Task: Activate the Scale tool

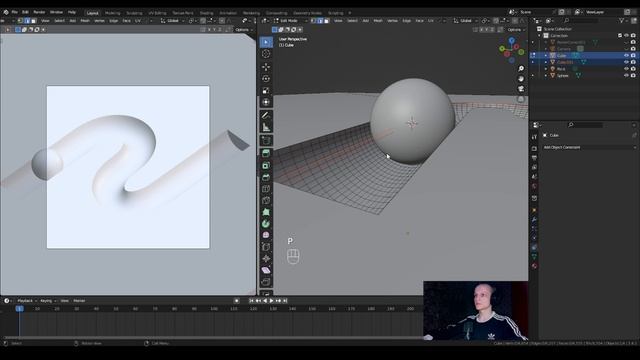Action: [x=266, y=90]
